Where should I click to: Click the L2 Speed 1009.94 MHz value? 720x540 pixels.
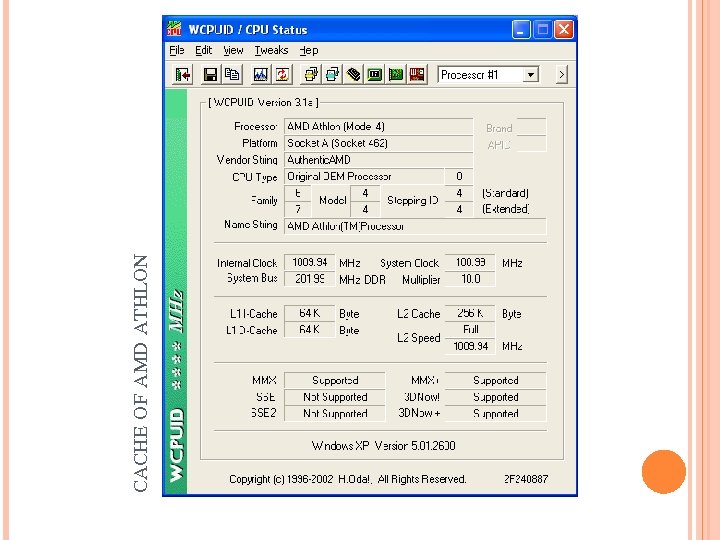(x=470, y=346)
